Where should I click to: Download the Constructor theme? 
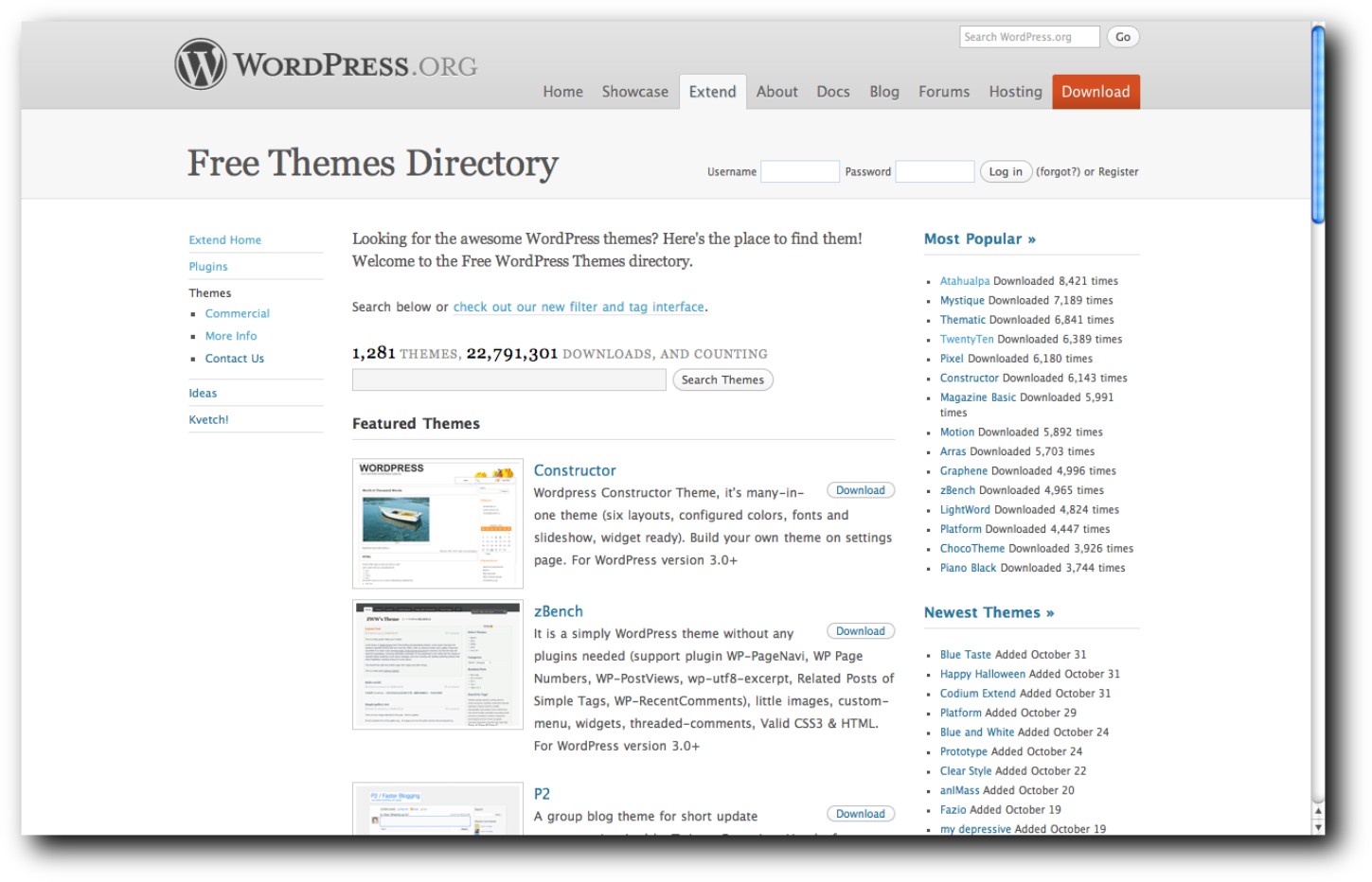pos(860,490)
